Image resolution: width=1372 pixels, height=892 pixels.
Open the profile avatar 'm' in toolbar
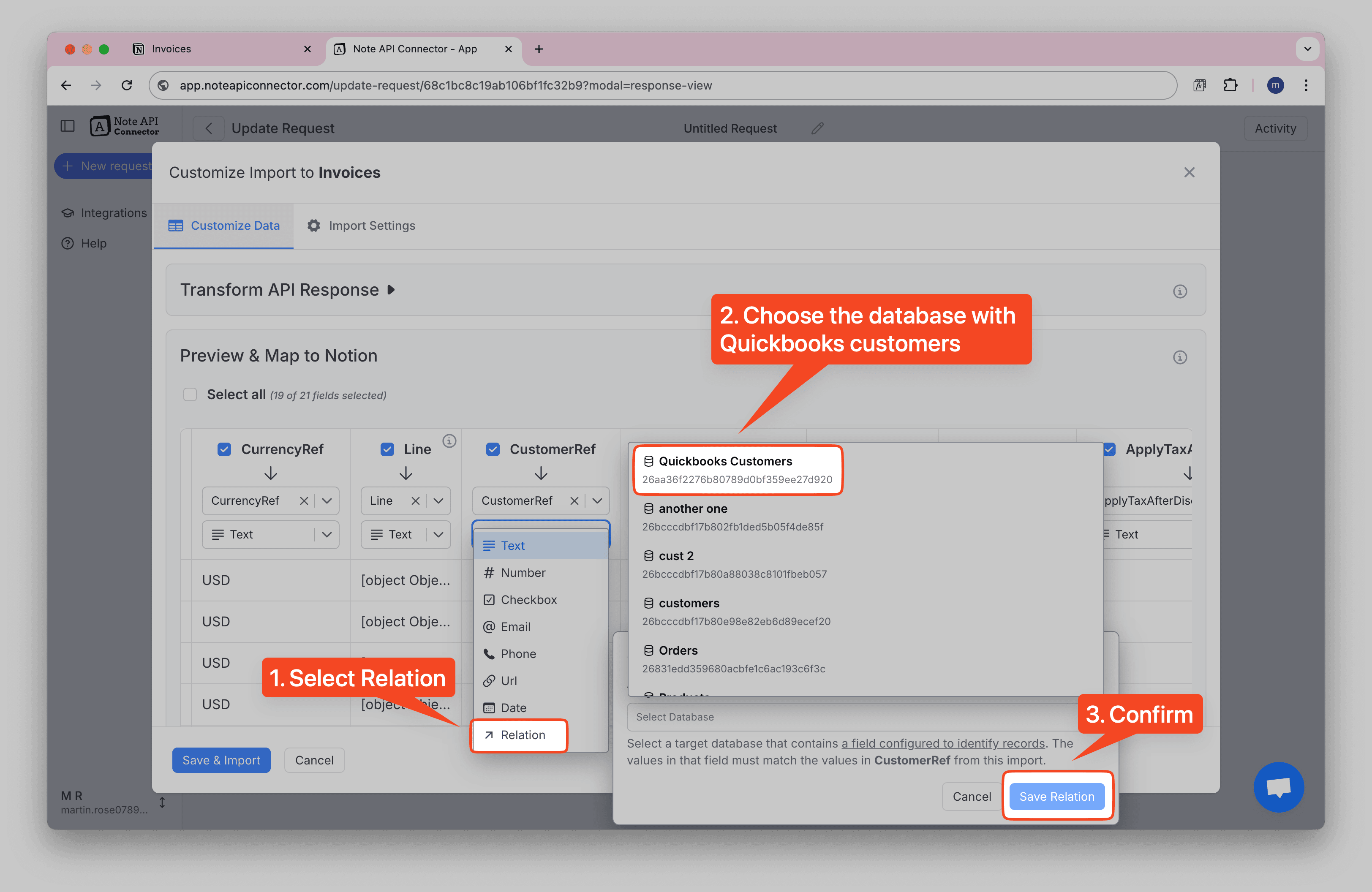coord(1276,85)
